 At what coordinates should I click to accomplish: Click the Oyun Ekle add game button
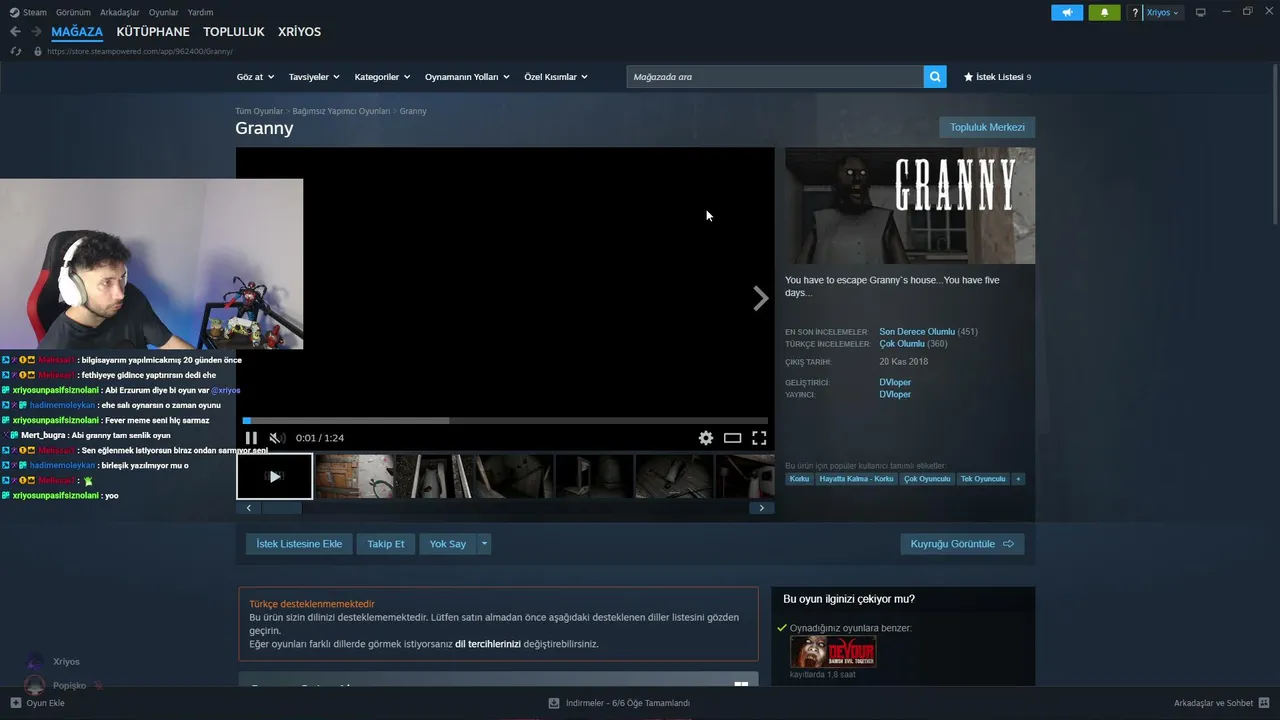click(x=37, y=703)
